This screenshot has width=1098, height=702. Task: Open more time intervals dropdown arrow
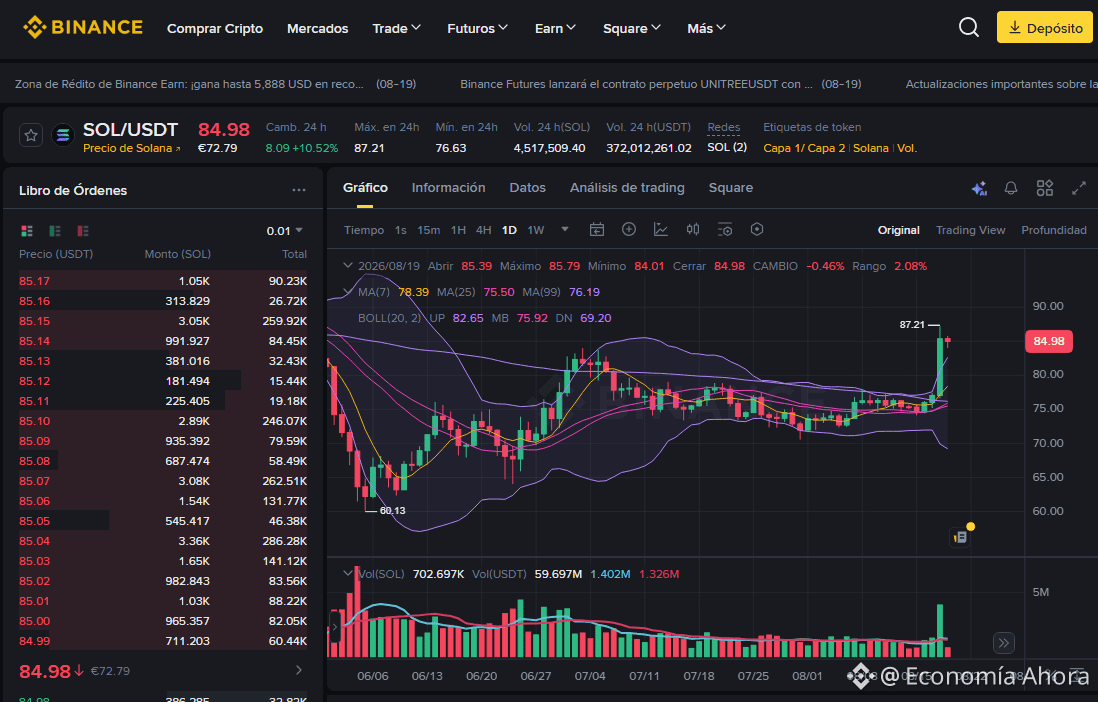[564, 229]
